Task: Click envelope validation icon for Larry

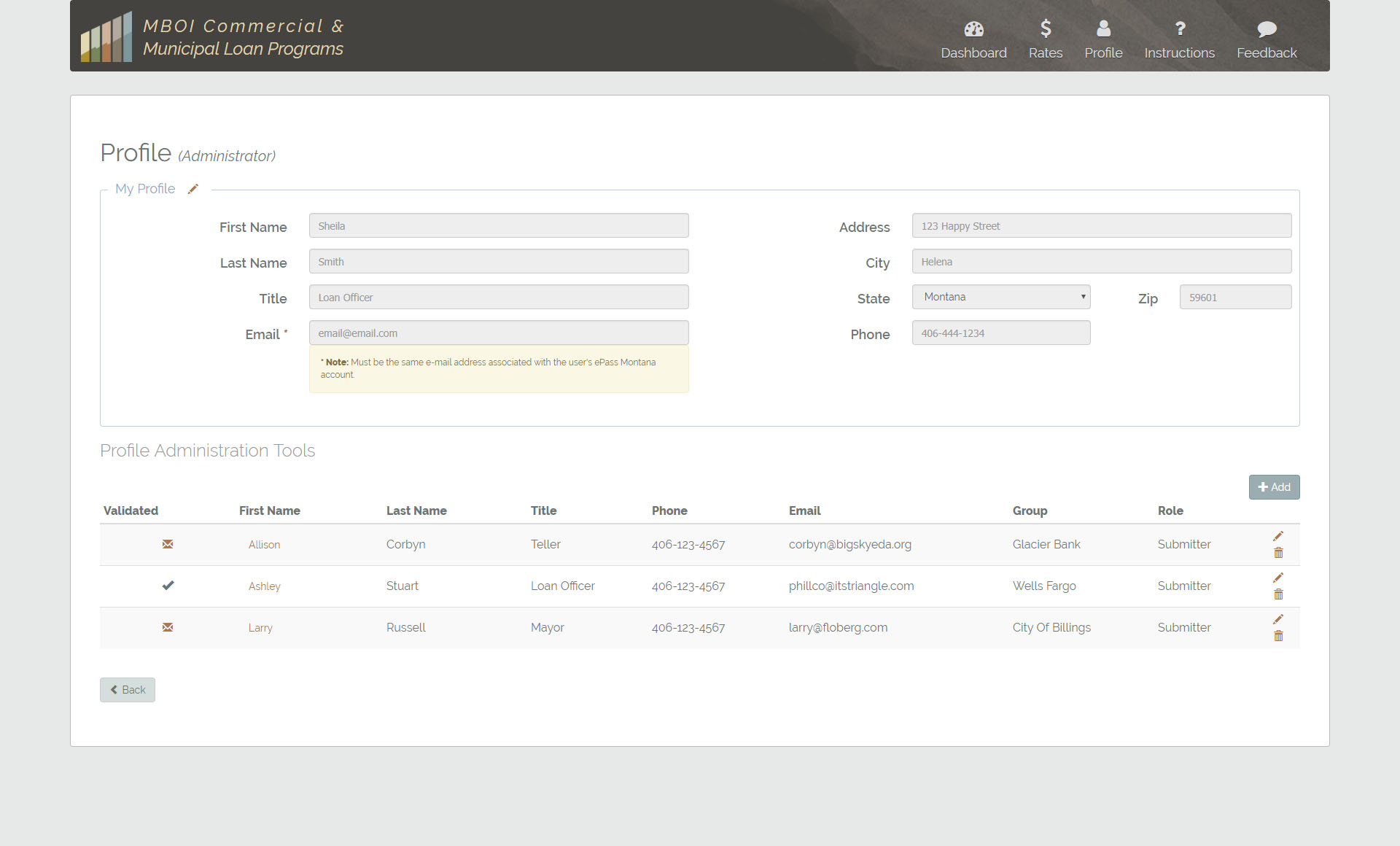Action: click(168, 627)
